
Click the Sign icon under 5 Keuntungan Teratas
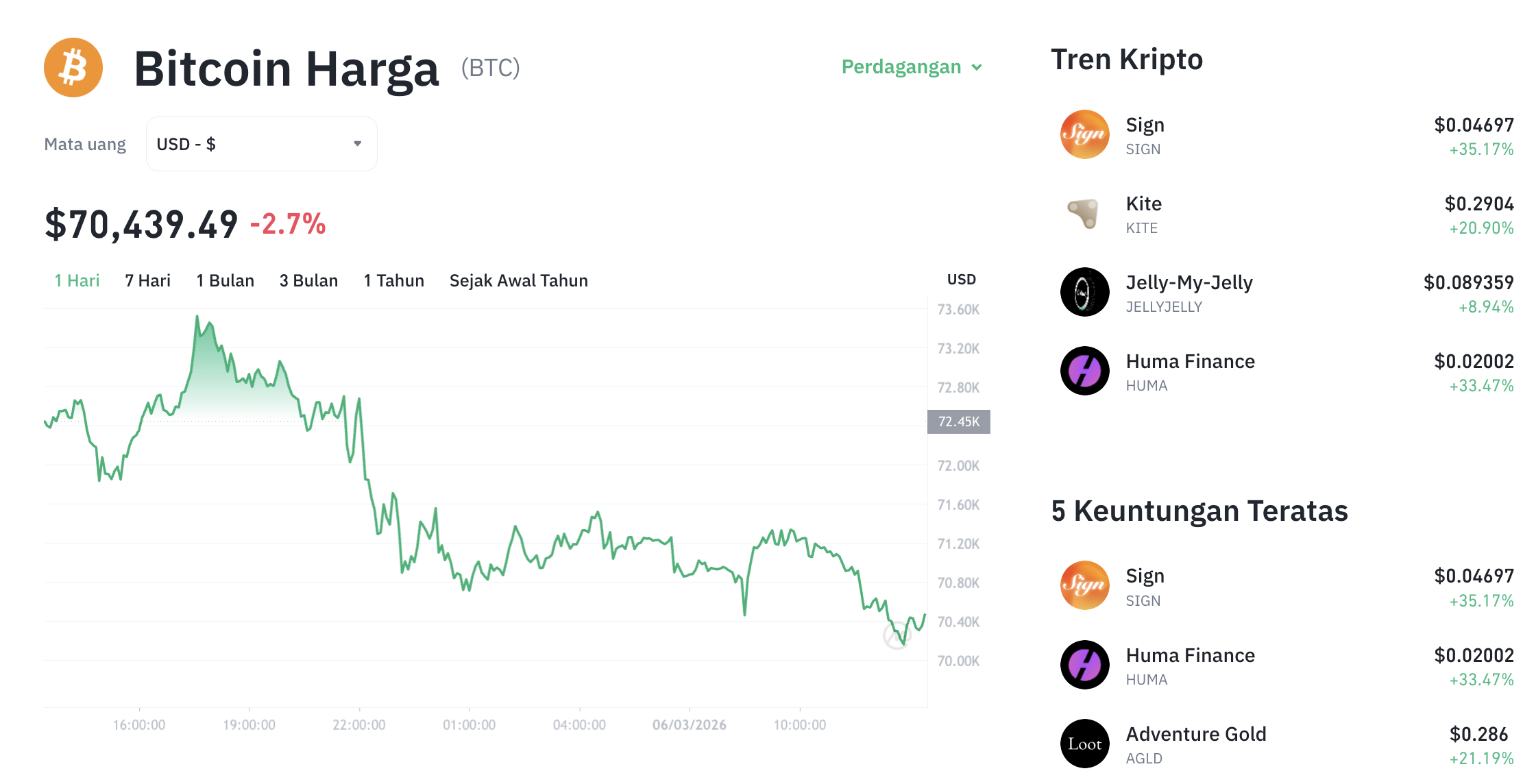[1084, 586]
